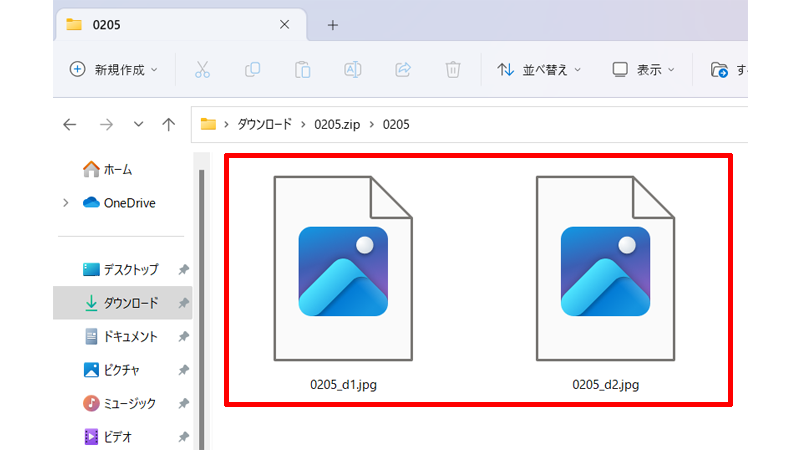Select the 0205_d2.jpg image file icon

point(605,268)
